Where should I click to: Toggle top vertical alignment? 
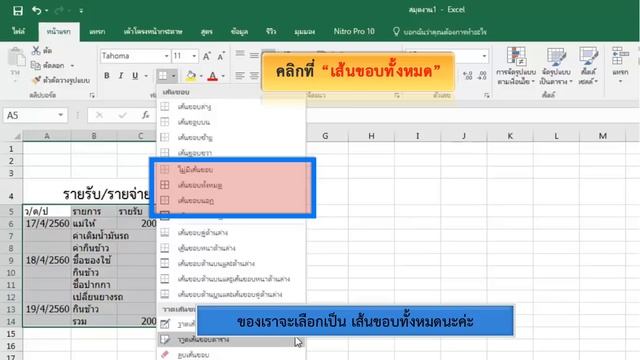tap(240, 54)
